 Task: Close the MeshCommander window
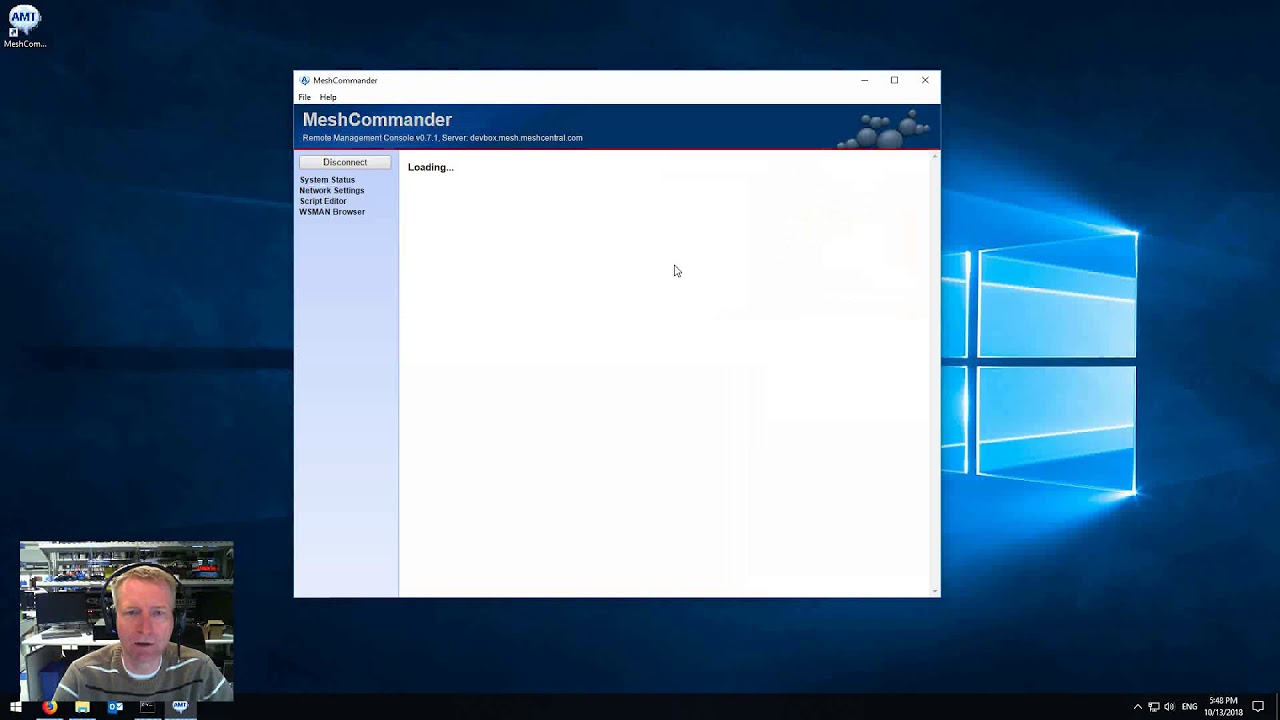tap(925, 80)
